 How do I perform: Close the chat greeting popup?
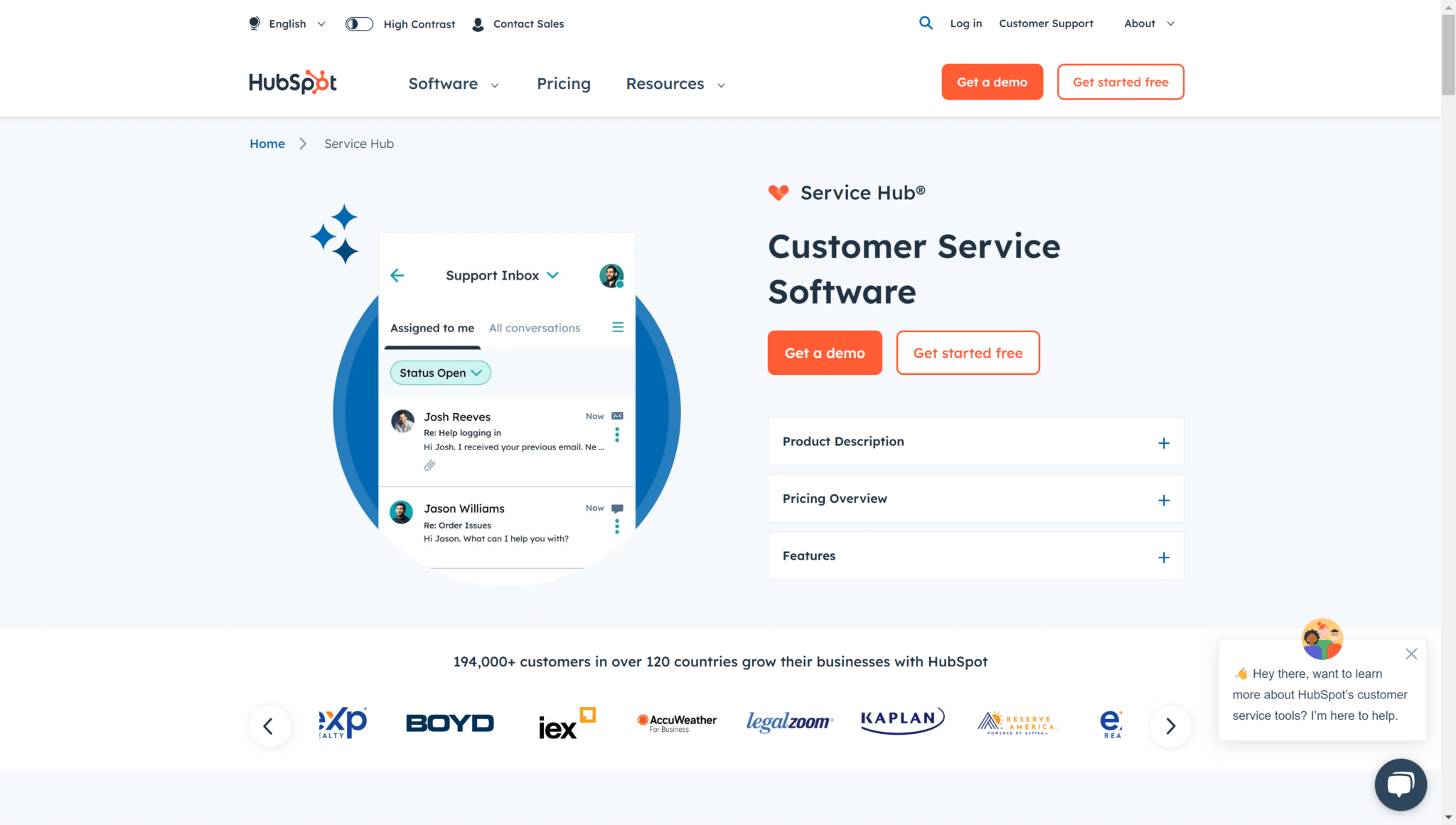tap(1411, 654)
